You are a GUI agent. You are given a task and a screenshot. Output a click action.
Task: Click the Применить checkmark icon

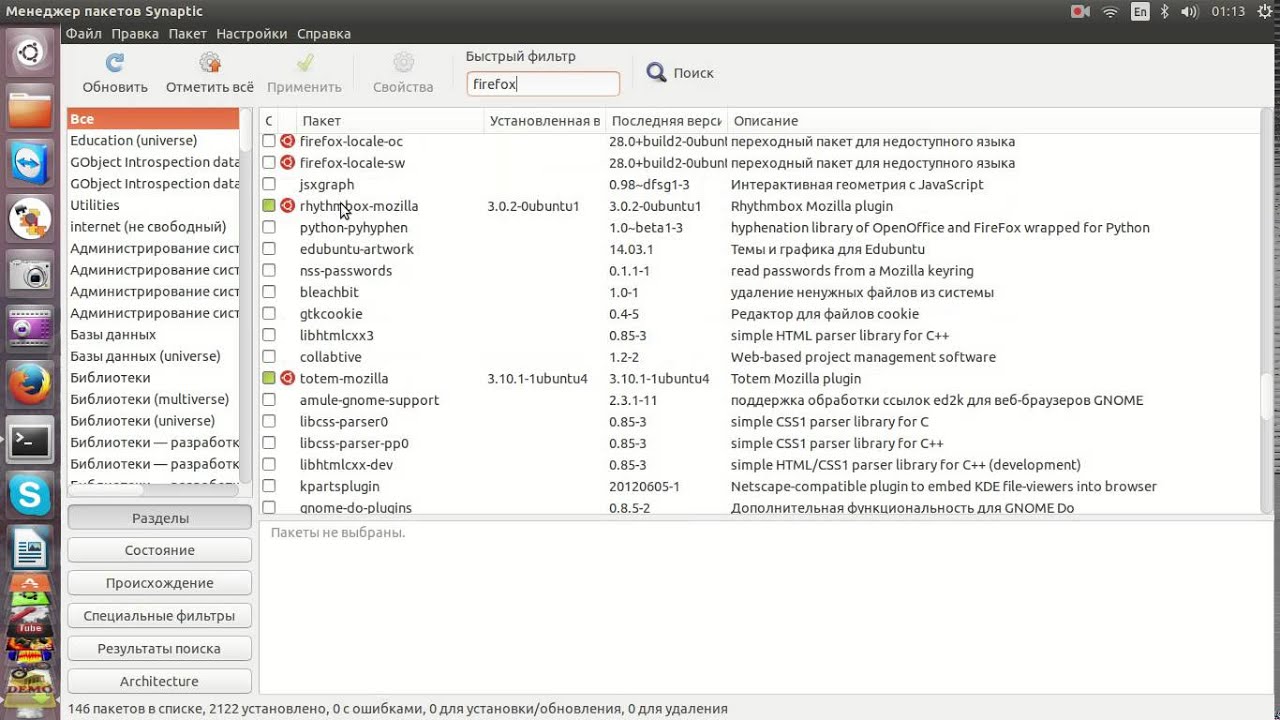coord(305,63)
